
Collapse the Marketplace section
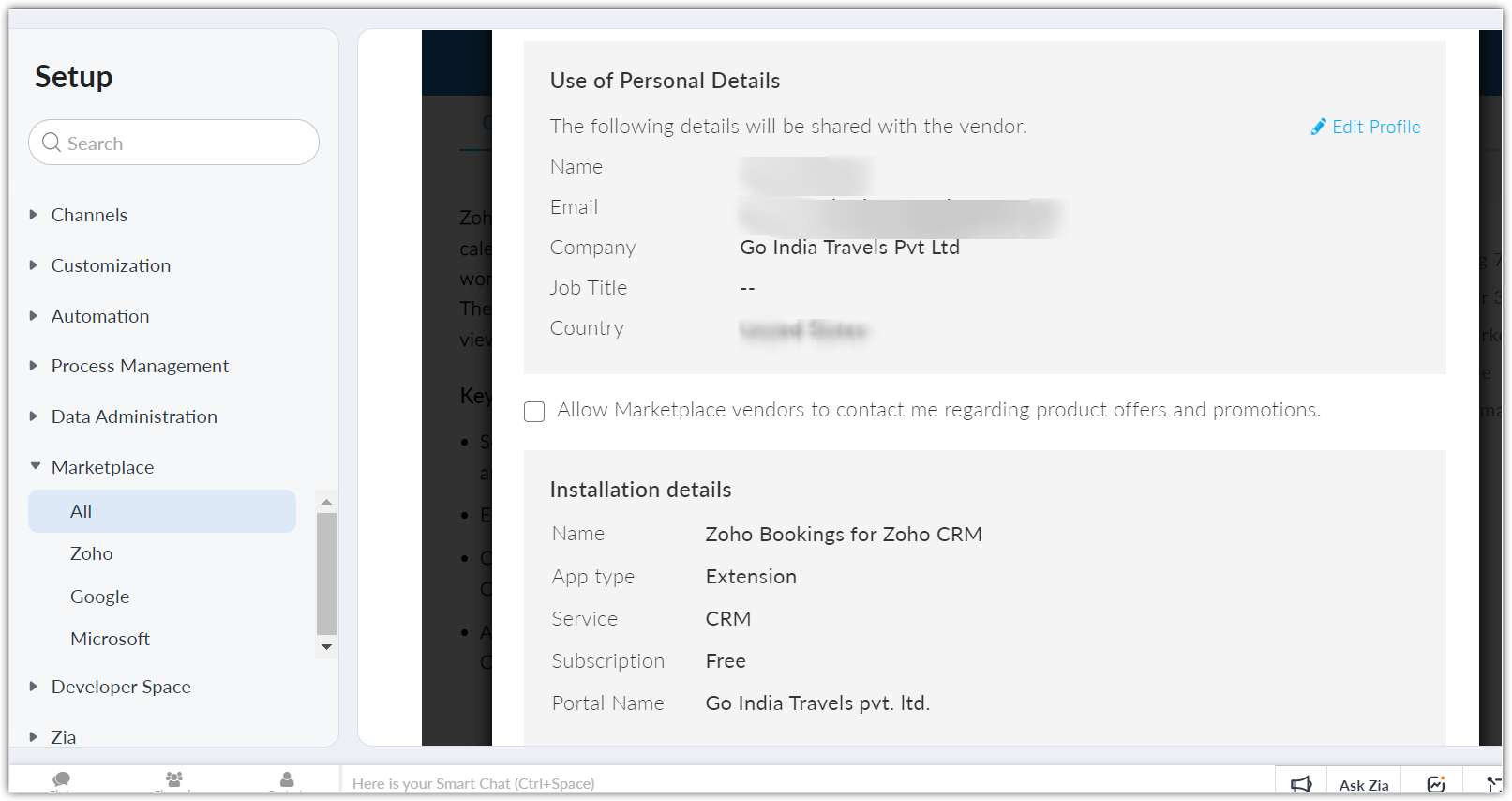pos(35,466)
